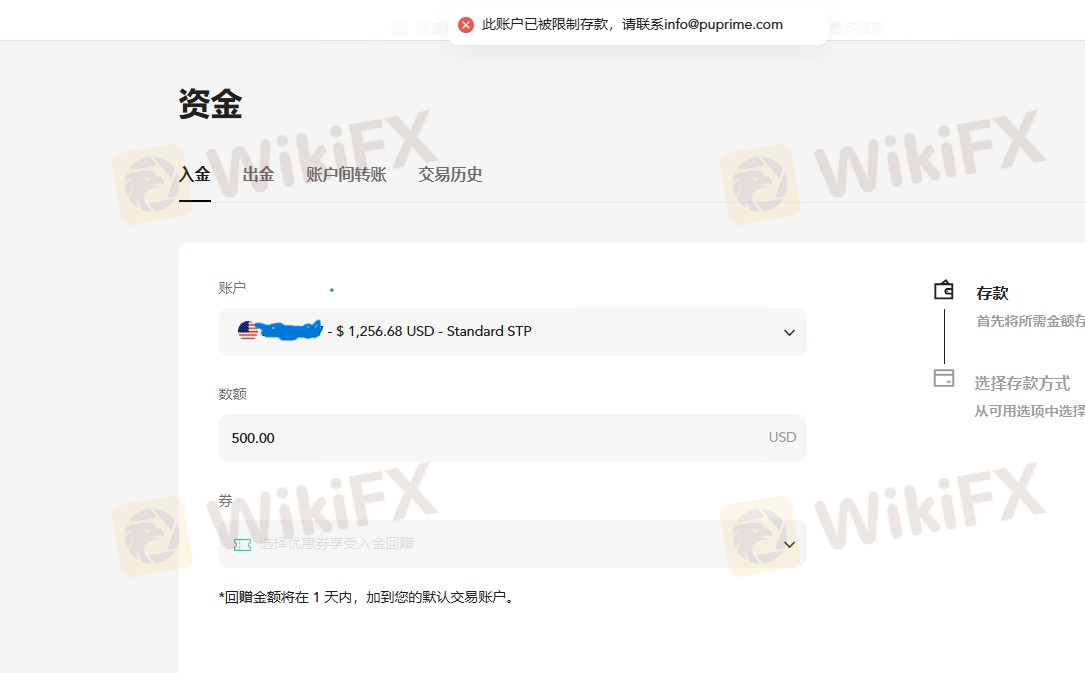This screenshot has height=673, width=1085.
Task: Click the 选择存款方式 step heading
Action: tap(1022, 383)
